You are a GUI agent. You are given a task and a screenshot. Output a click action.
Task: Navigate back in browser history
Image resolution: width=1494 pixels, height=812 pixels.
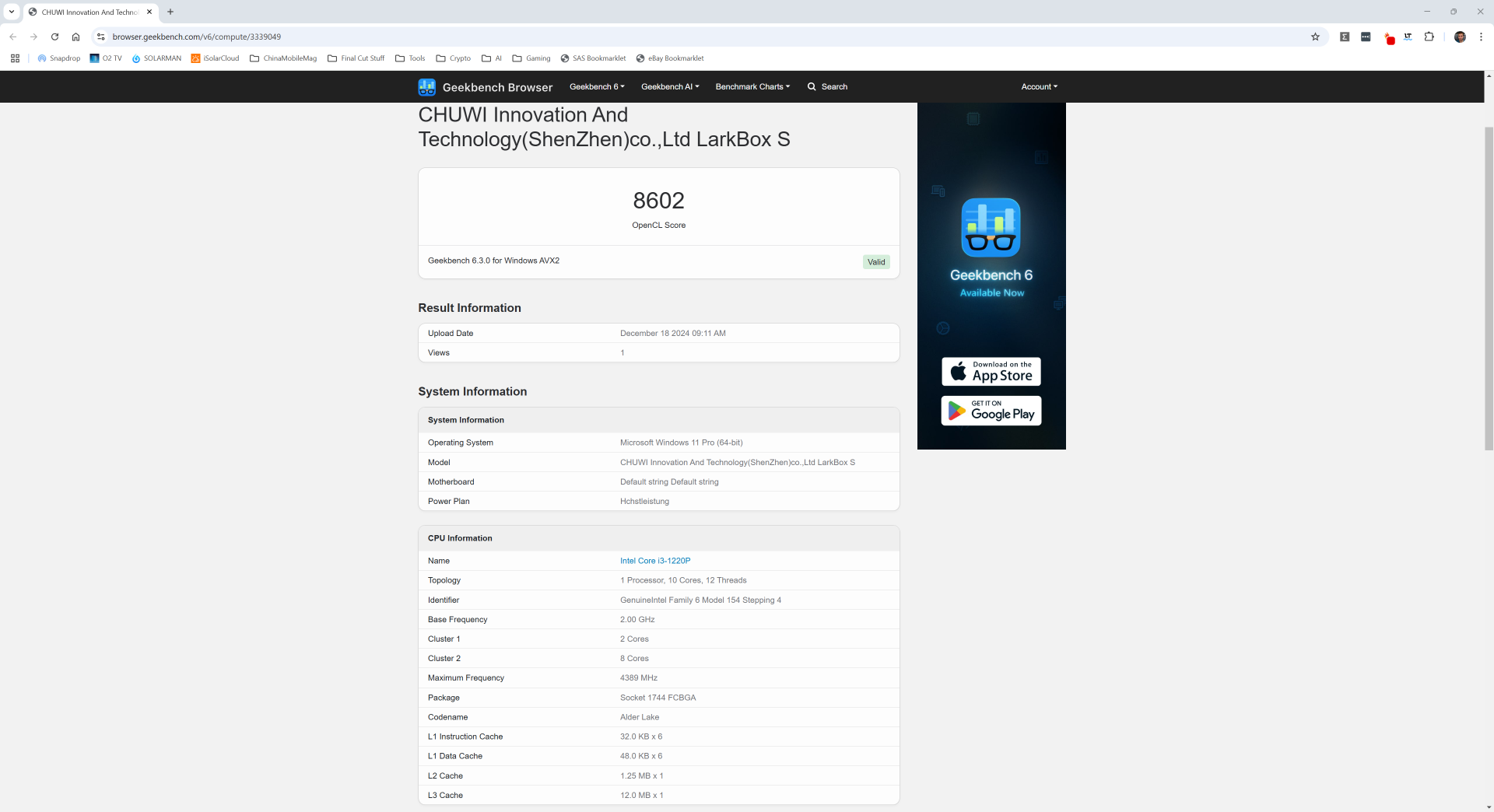(13, 37)
